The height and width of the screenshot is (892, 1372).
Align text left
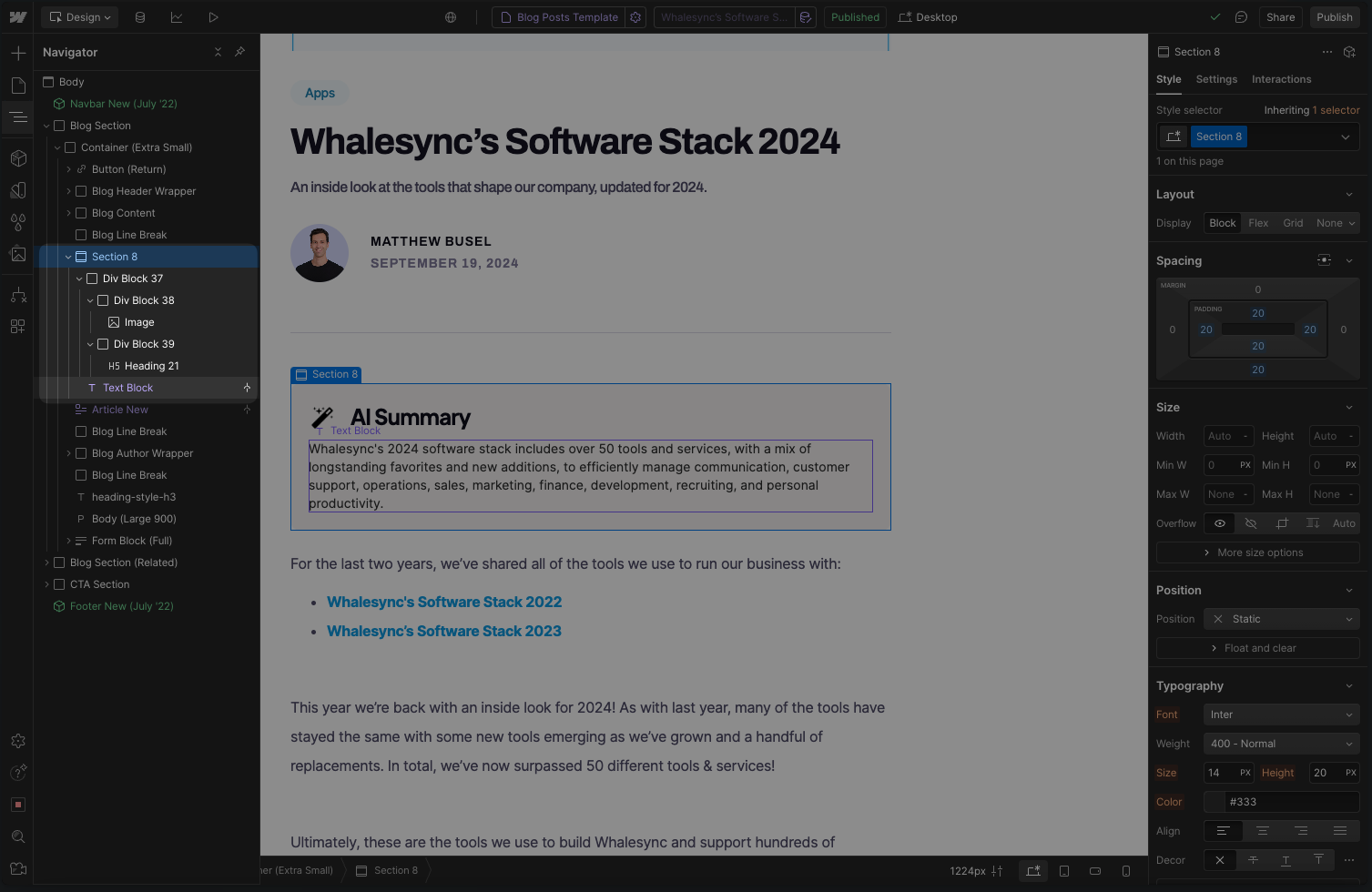point(1223,831)
